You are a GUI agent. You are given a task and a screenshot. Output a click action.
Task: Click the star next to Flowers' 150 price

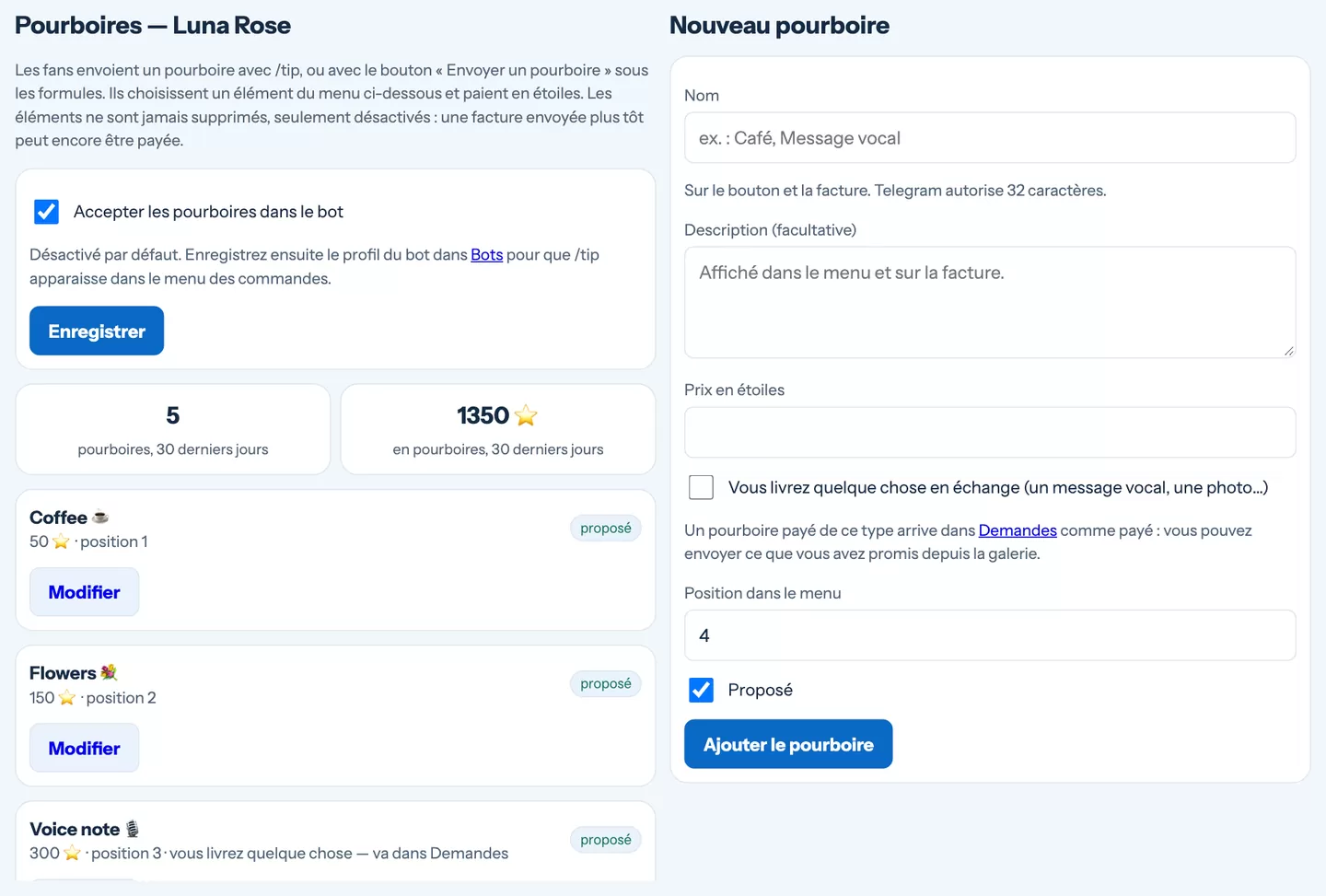pos(67,698)
